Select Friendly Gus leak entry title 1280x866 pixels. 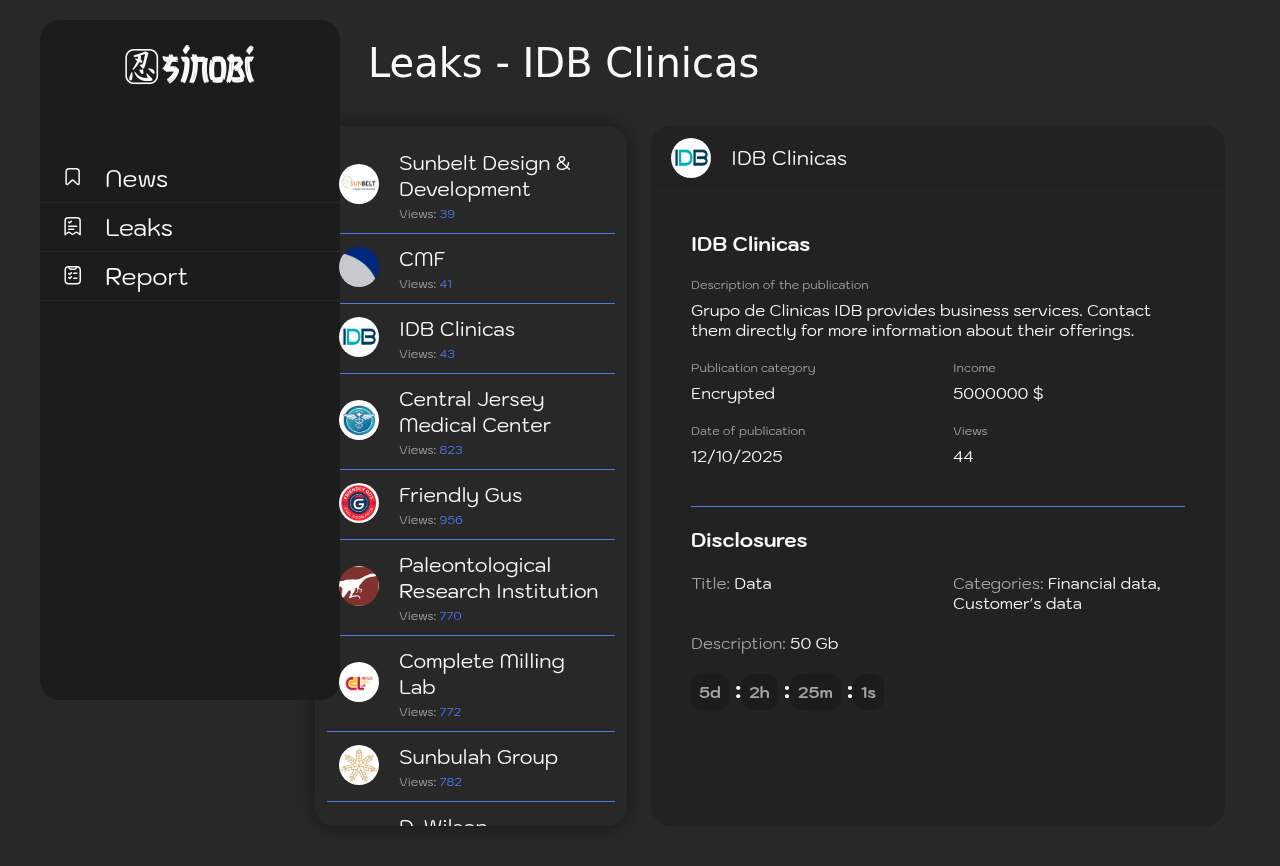(x=460, y=495)
